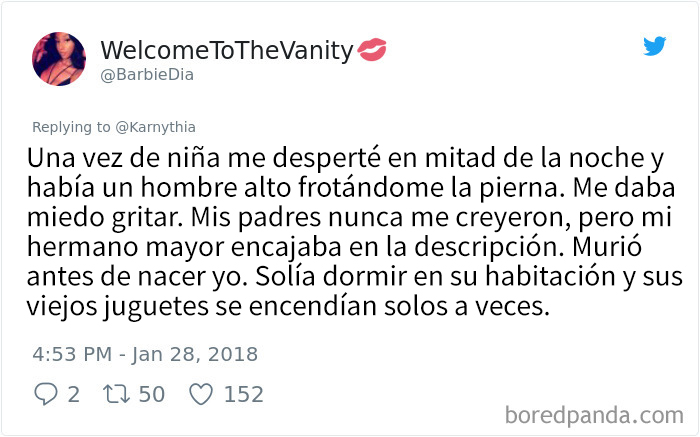The width and height of the screenshot is (700, 437).
Task: Click the "Replying to" label text
Action: (71, 127)
